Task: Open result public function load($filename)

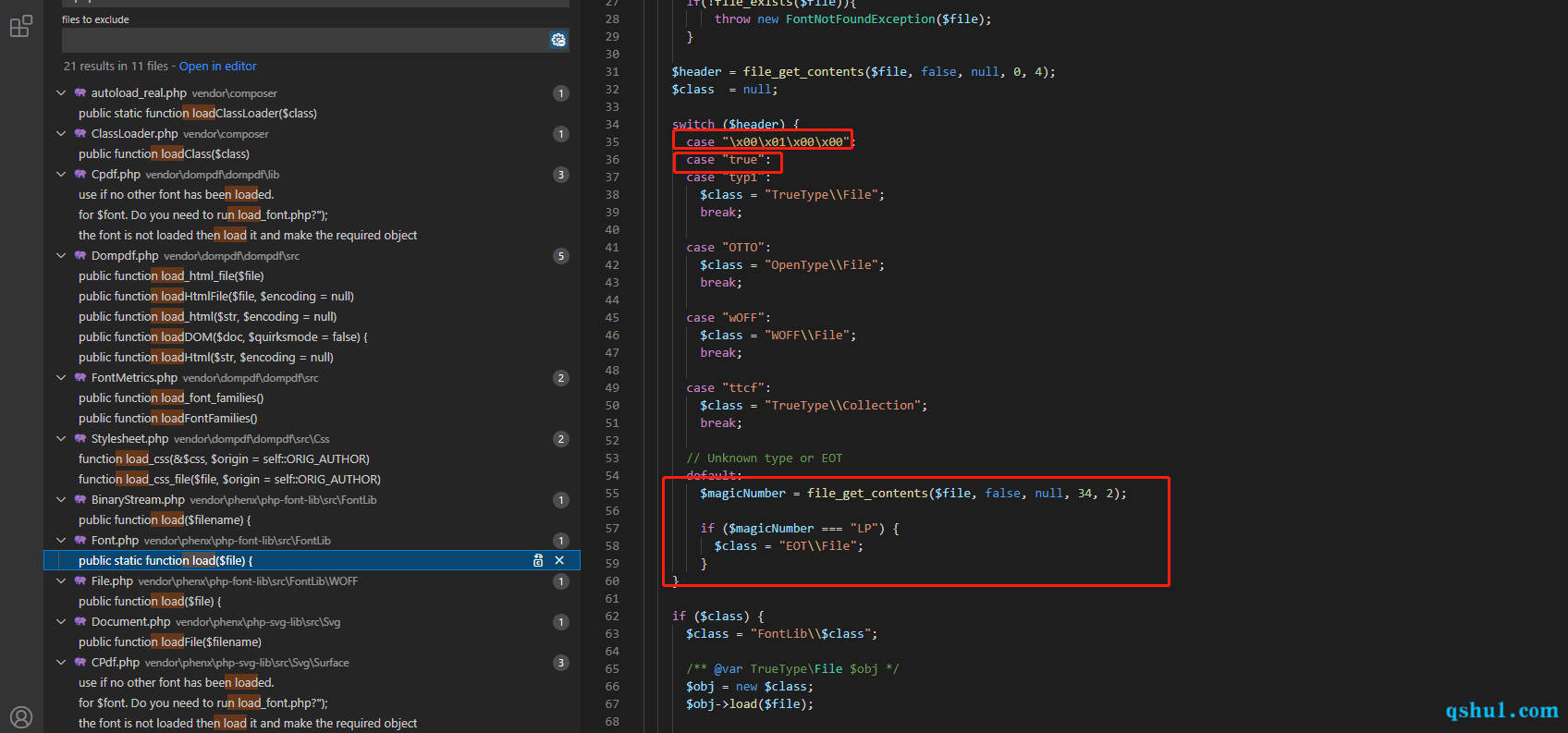Action: coord(312,519)
